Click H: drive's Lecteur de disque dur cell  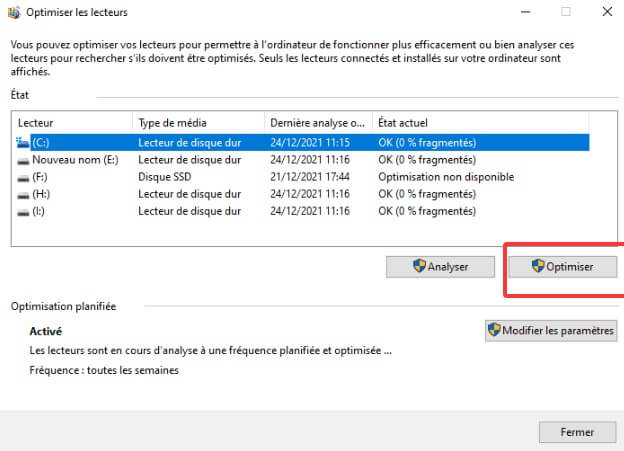pyautogui.click(x=190, y=194)
